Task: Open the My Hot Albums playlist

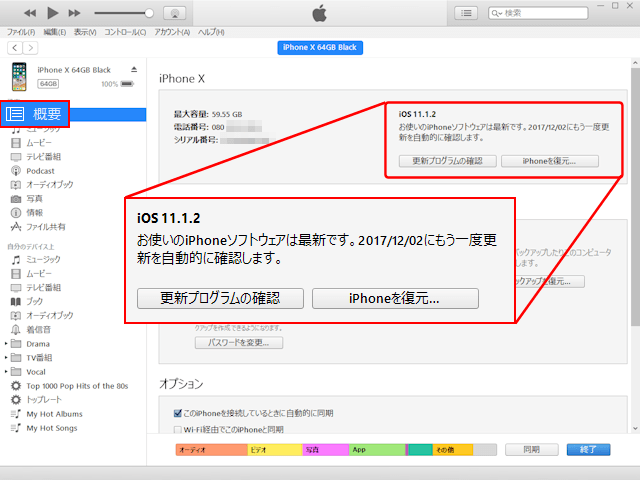Action: click(54, 414)
